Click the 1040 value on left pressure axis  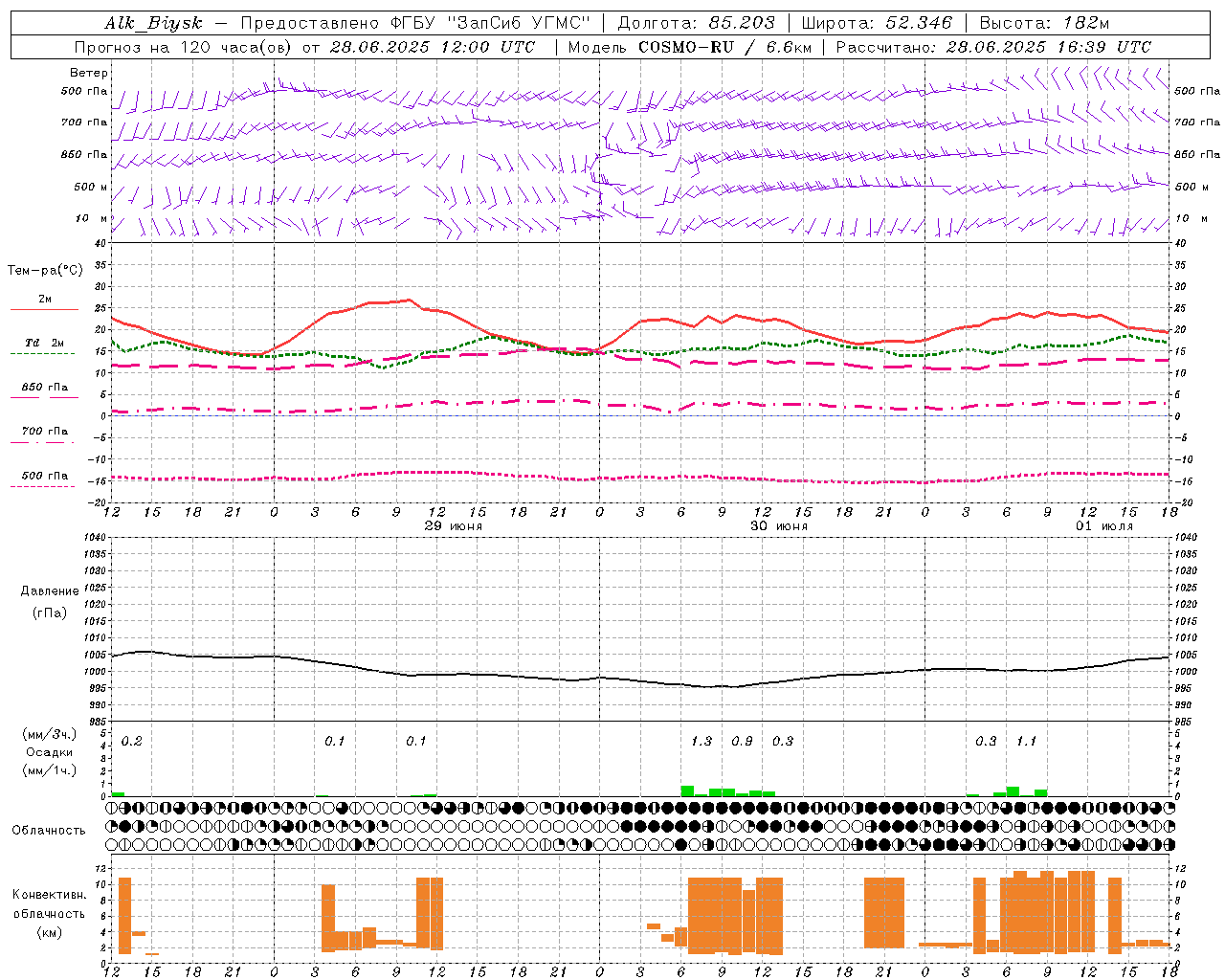tap(96, 537)
